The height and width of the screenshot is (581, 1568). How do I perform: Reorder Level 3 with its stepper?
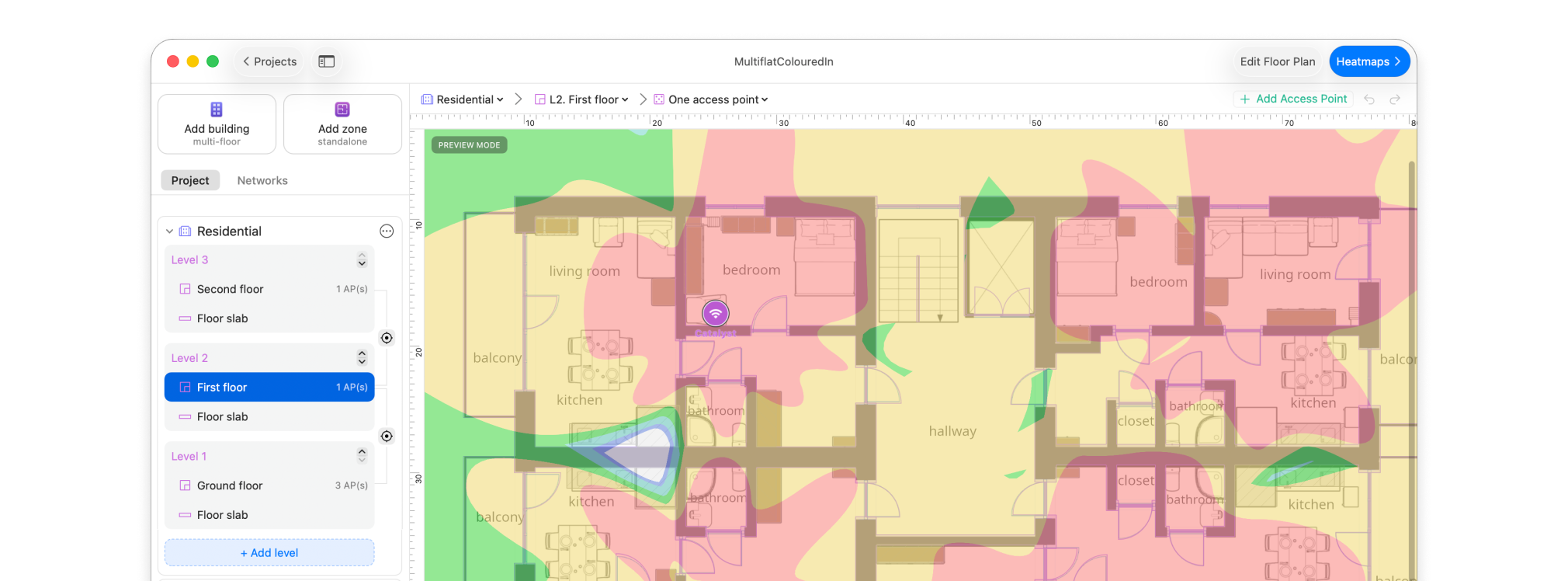pos(362,259)
